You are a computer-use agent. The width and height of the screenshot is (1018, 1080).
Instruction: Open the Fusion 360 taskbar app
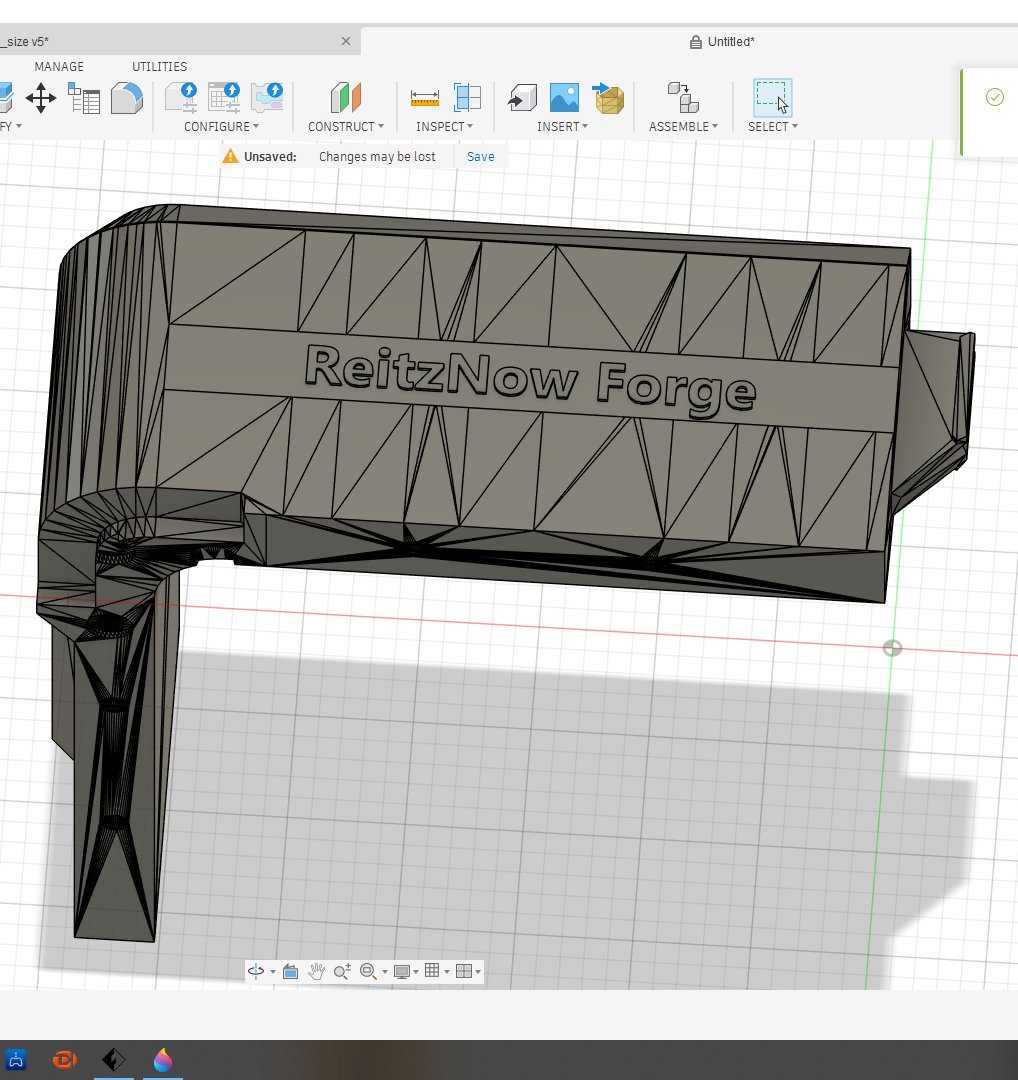[114, 1059]
